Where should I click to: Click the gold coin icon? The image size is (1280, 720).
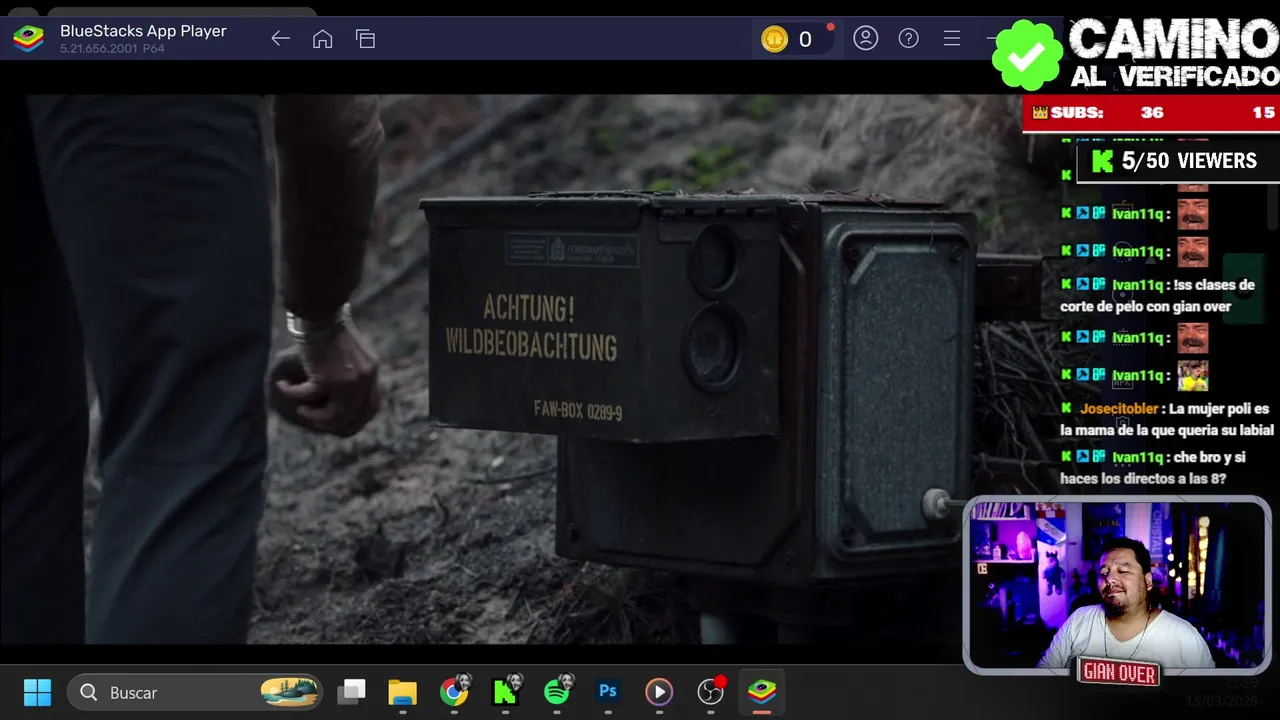pyautogui.click(x=774, y=39)
